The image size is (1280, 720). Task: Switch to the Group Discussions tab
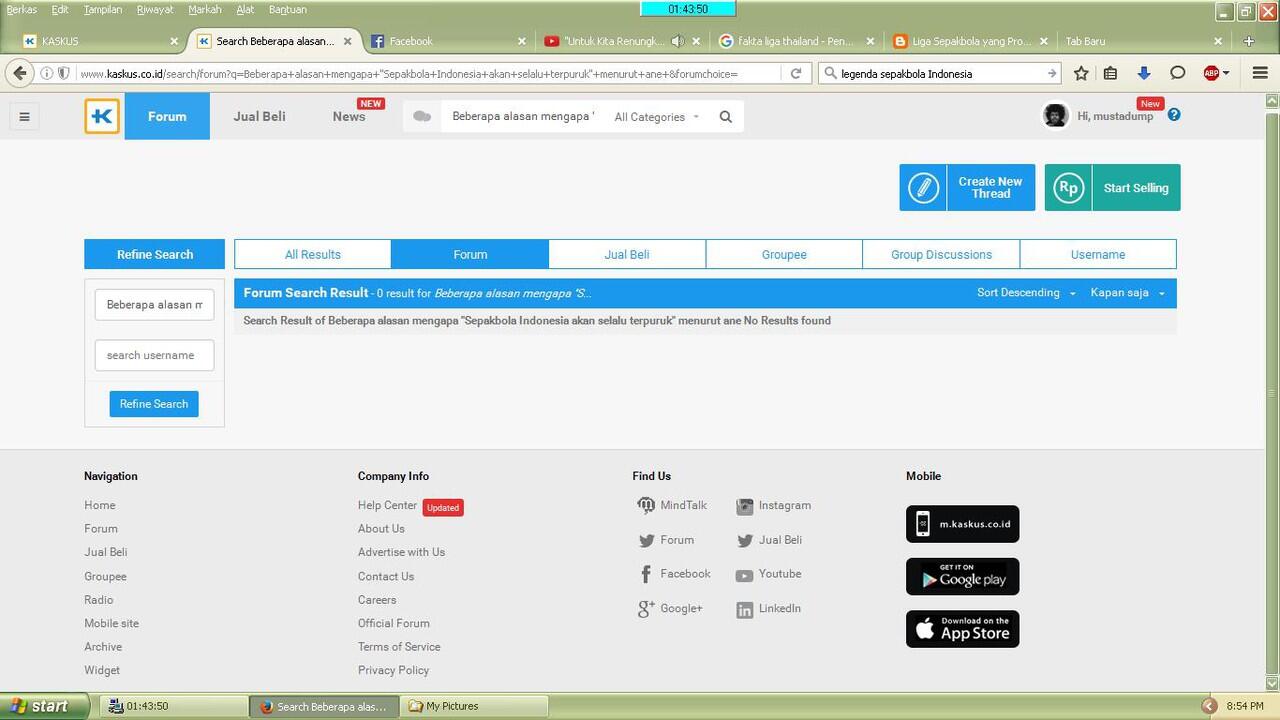tap(941, 254)
